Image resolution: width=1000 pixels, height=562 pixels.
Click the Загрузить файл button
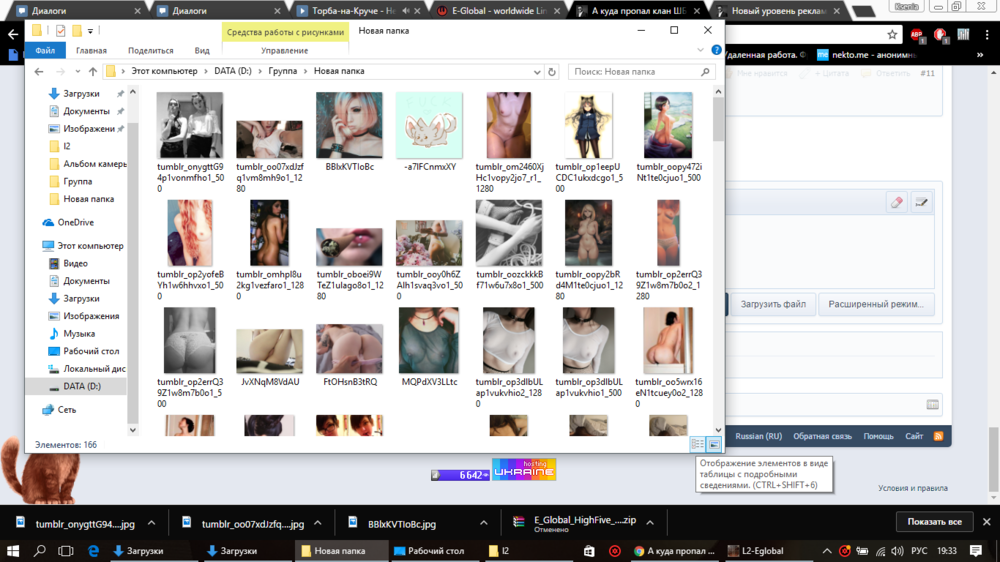[773, 304]
